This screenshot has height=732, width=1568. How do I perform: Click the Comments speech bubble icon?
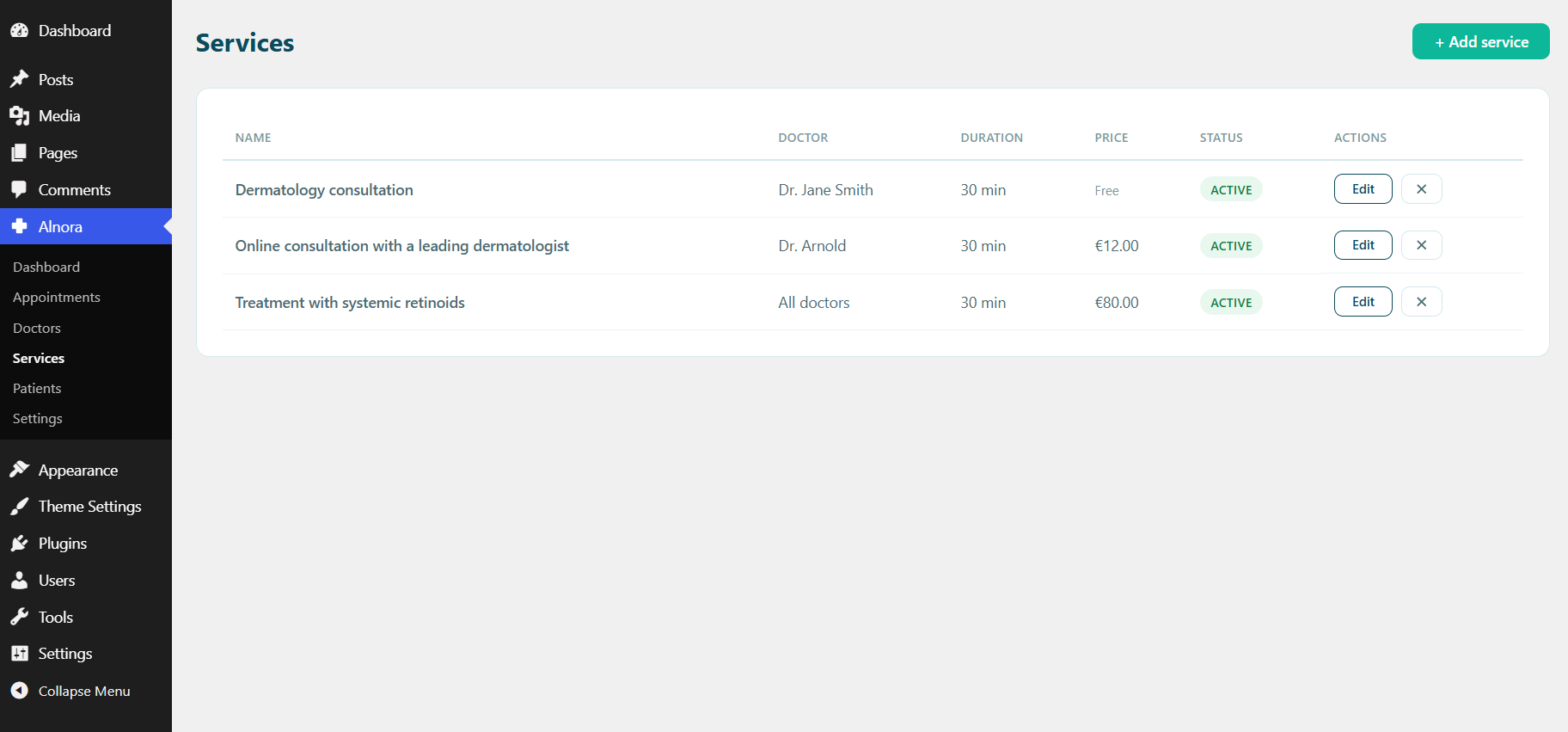(x=19, y=189)
